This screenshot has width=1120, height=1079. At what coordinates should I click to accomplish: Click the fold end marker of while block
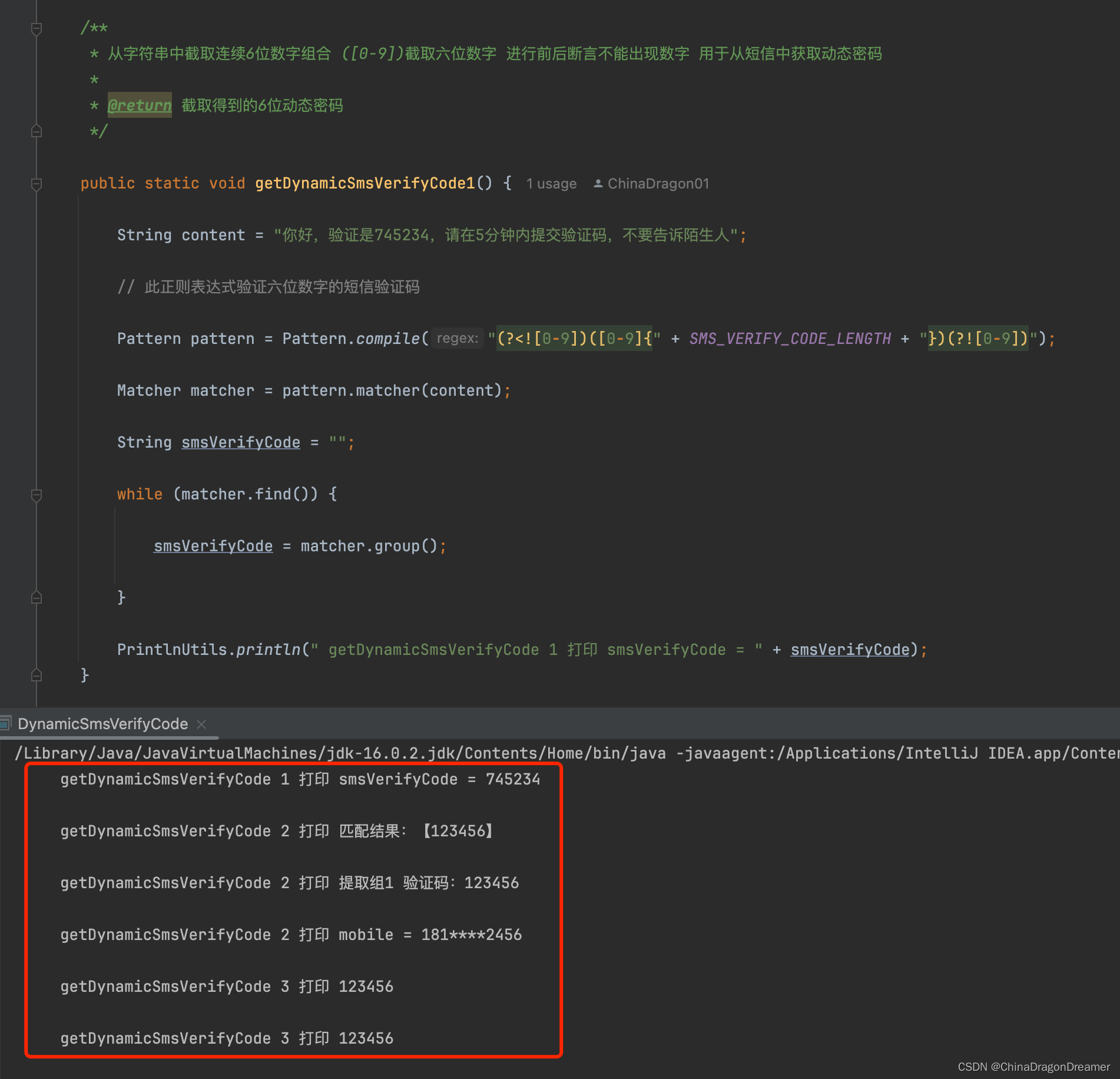pos(37,597)
